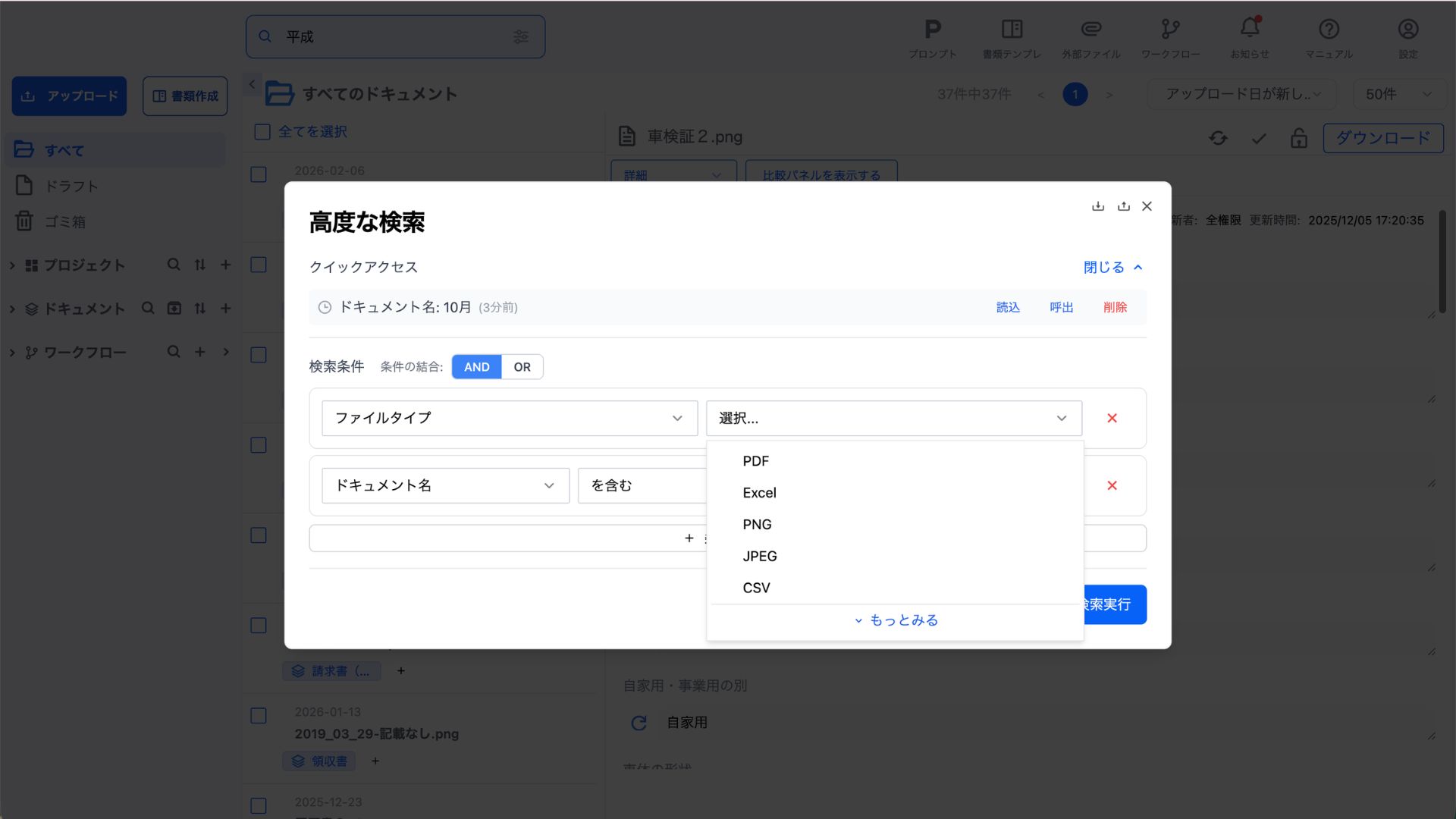Image resolution: width=1456 pixels, height=819 pixels.
Task: Click the export icon in dialog header
Action: click(1123, 206)
